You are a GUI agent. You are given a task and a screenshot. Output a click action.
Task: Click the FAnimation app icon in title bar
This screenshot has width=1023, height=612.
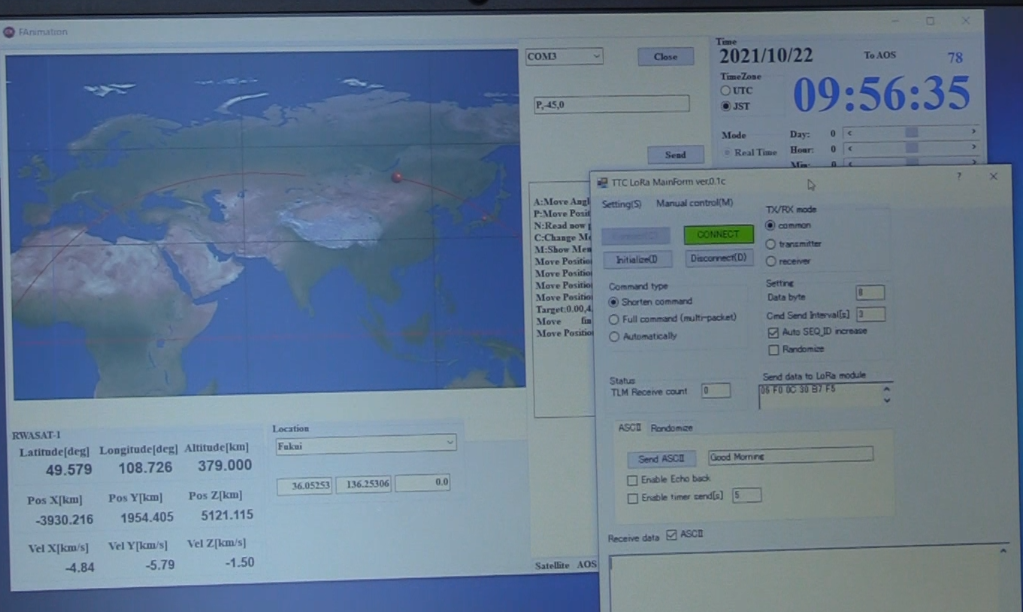(x=9, y=31)
